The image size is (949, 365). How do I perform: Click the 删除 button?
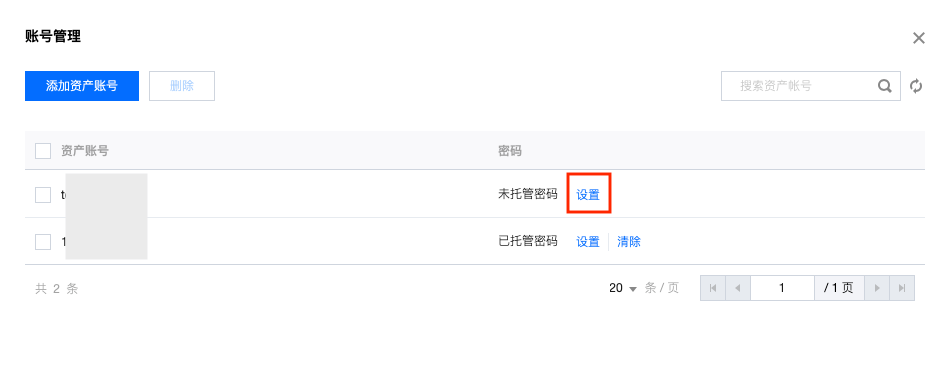pyautogui.click(x=182, y=86)
